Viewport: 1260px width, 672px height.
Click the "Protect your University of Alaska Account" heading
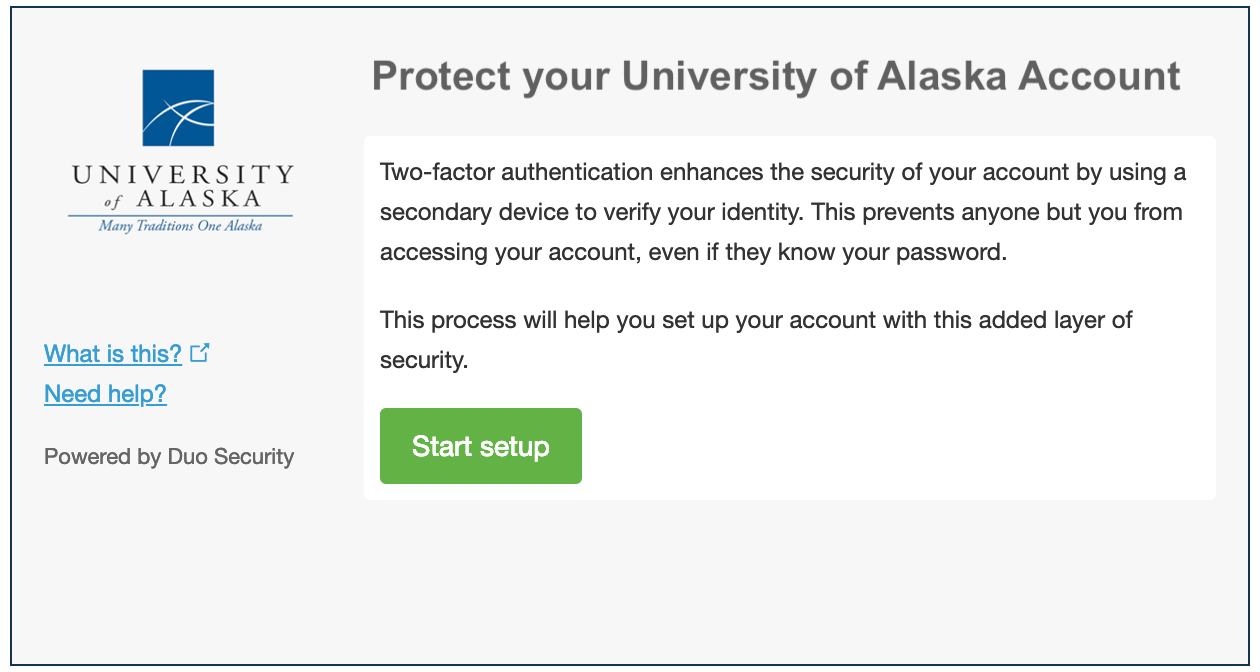click(x=776, y=77)
